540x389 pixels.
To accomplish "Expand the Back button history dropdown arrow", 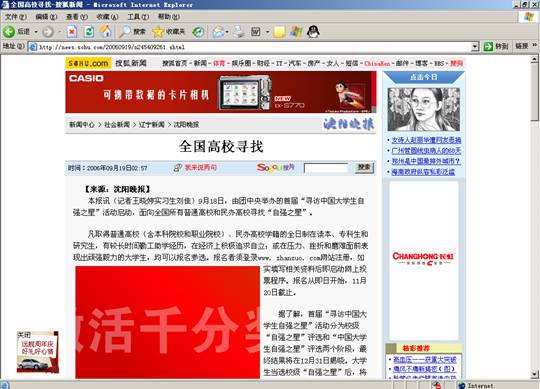I will pyautogui.click(x=36, y=32).
